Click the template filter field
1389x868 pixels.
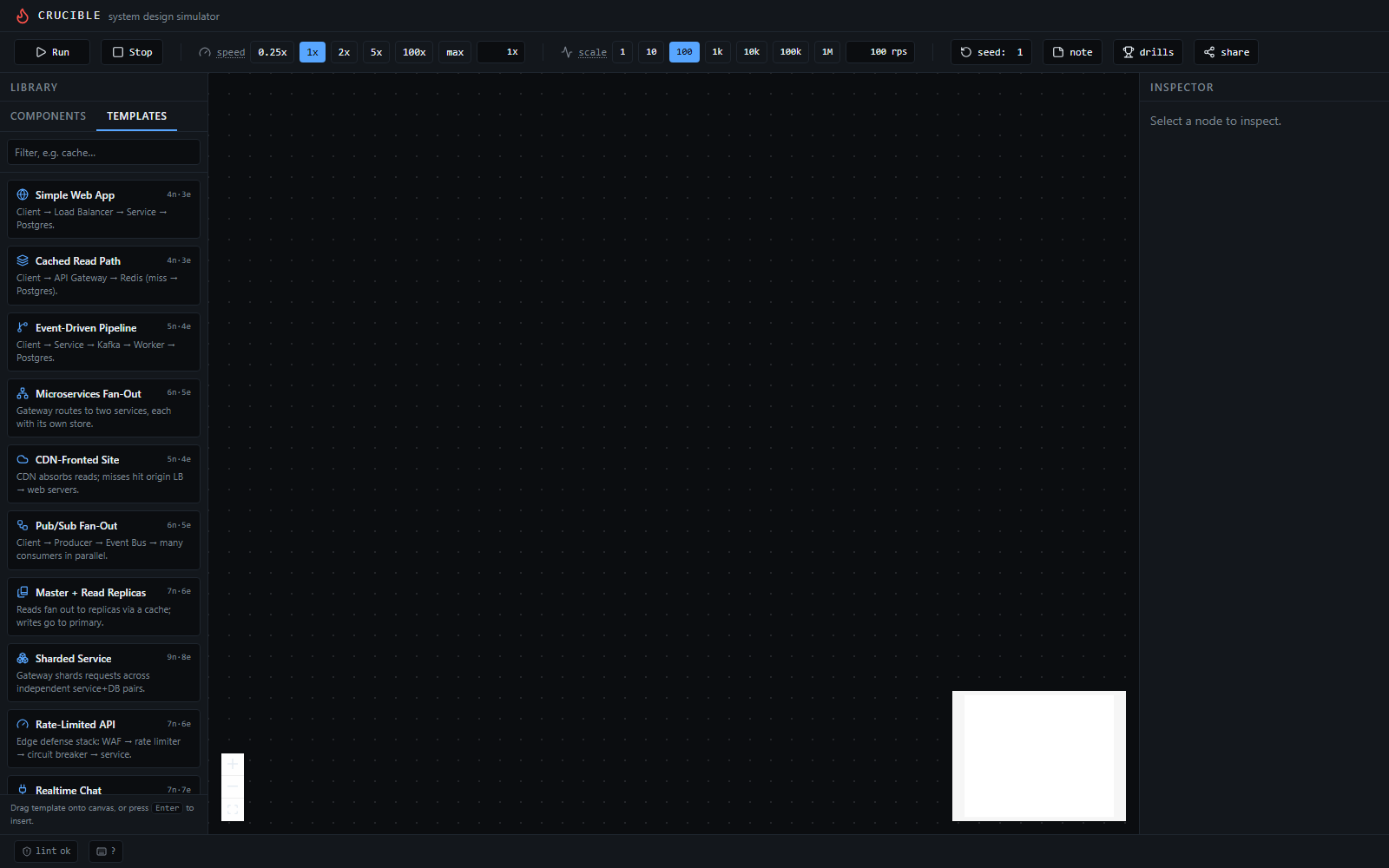point(103,153)
